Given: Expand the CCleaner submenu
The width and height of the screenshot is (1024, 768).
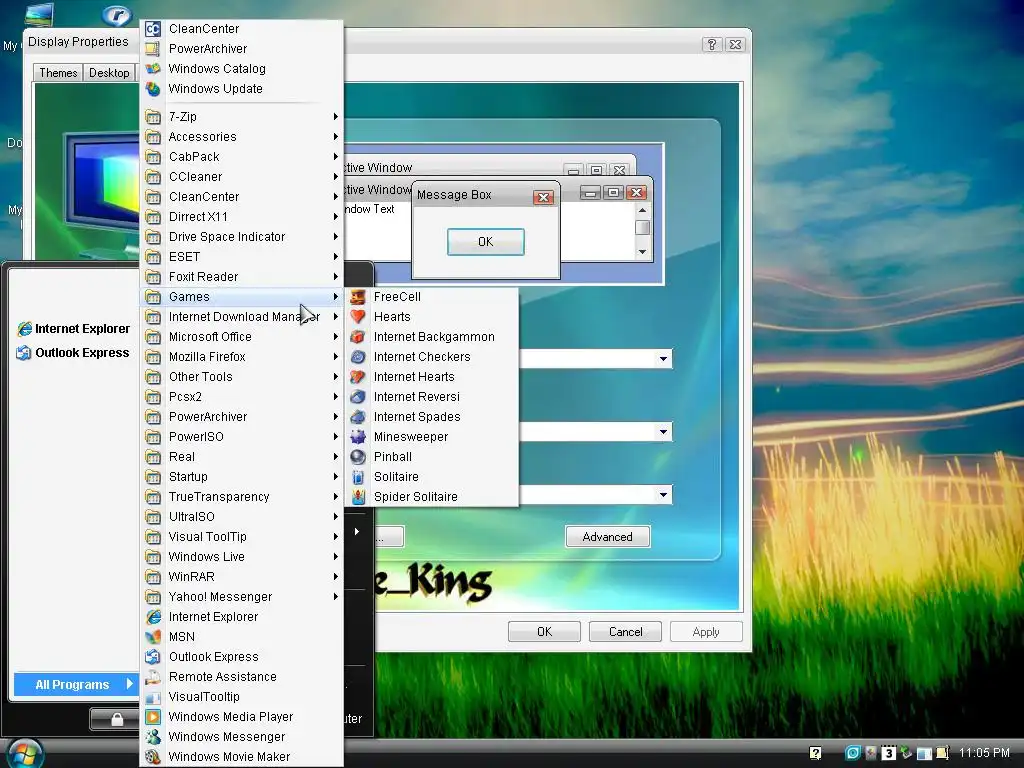Looking at the screenshot, I should point(242,177).
